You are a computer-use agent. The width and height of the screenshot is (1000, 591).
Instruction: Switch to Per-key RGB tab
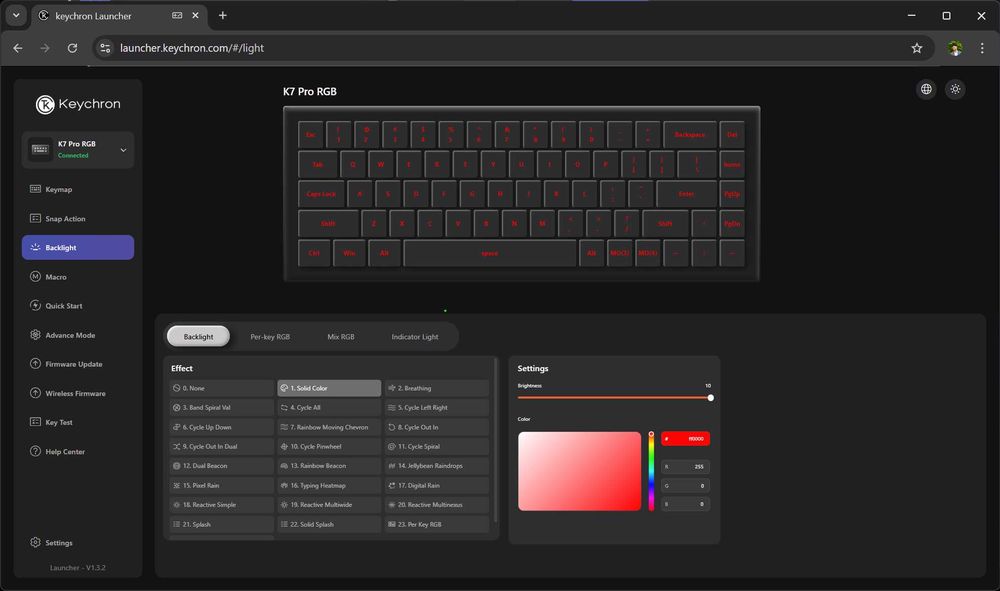[x=270, y=337]
